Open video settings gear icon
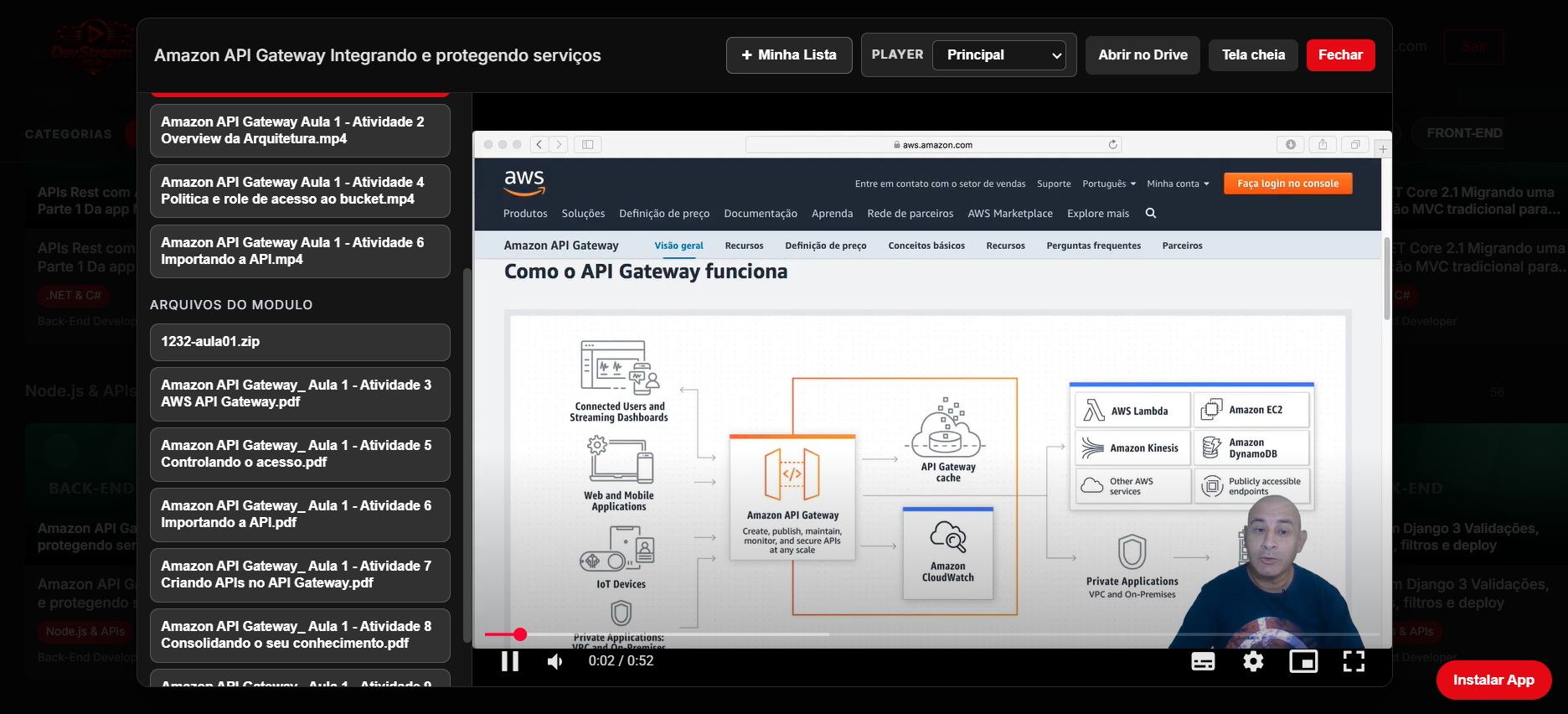1568x714 pixels. (x=1253, y=661)
